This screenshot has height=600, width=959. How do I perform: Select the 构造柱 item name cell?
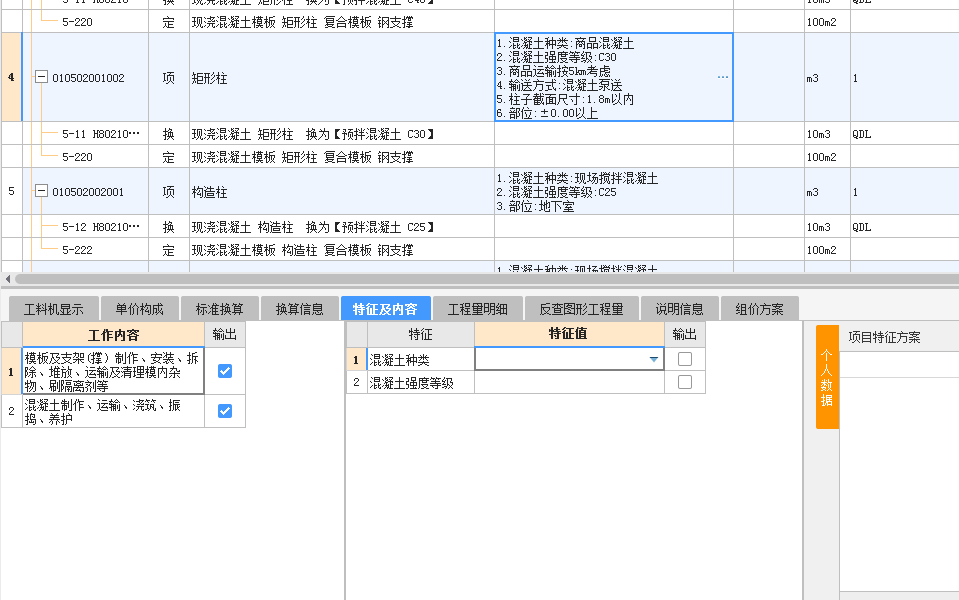342,191
